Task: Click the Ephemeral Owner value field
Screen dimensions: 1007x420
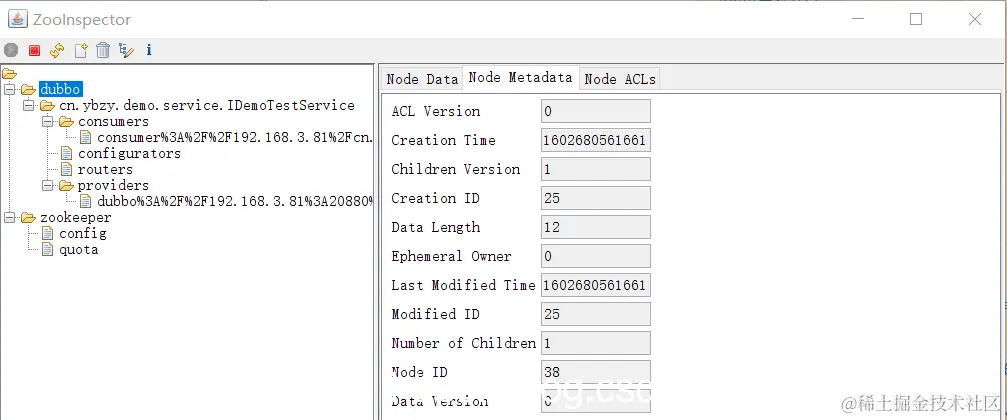Action: (x=595, y=256)
